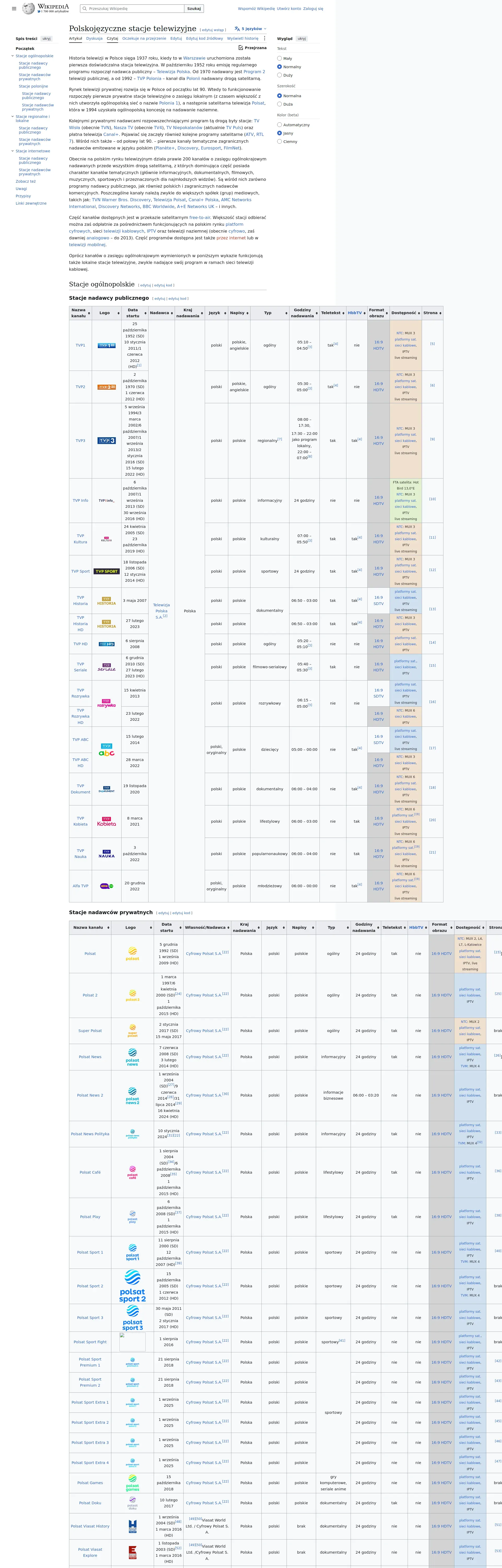Select the Normalny text size option
This screenshot has height=1568, width=502.
[280, 67]
